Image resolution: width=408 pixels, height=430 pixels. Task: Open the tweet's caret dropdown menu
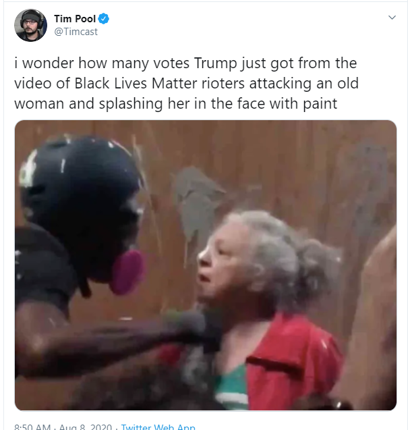point(392,17)
